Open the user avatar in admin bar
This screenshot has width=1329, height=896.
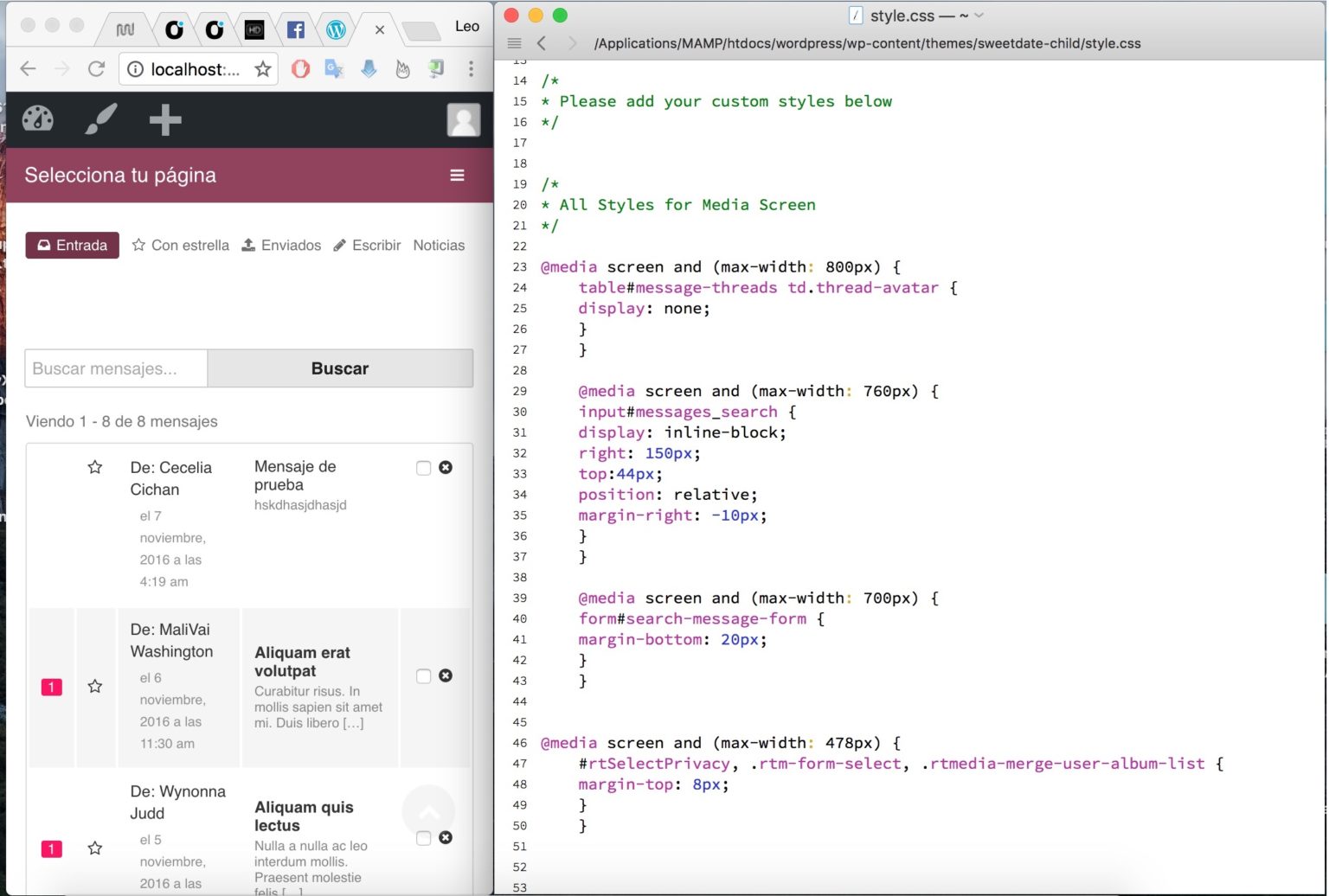click(x=464, y=119)
